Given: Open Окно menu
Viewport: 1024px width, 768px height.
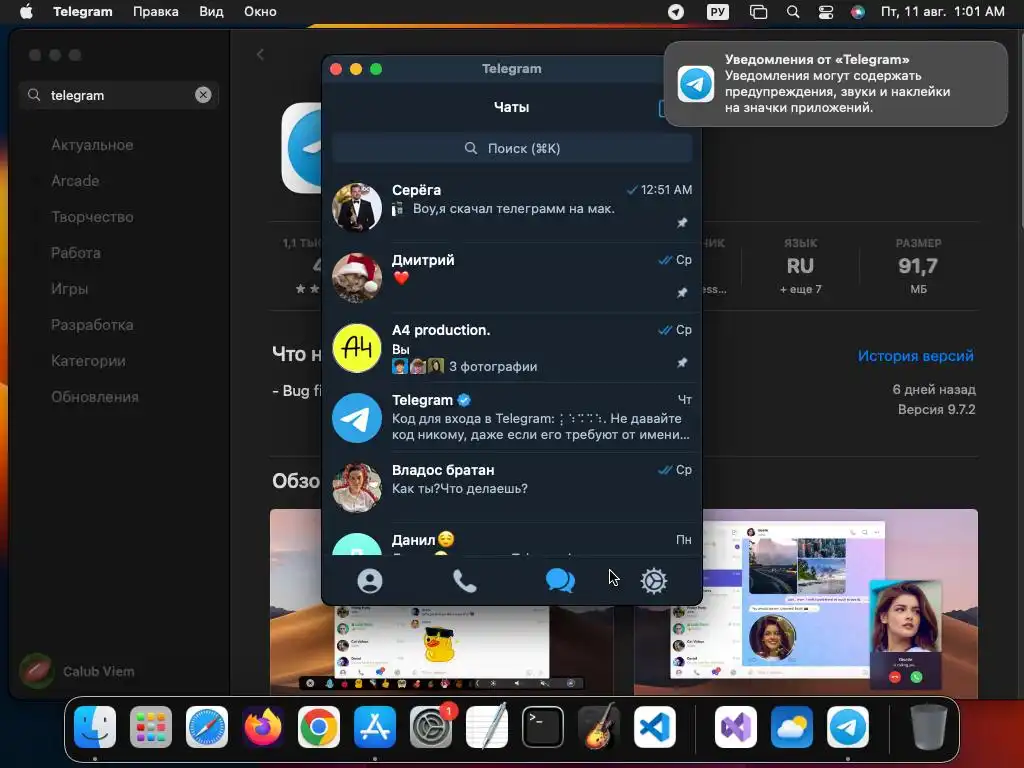Looking at the screenshot, I should pyautogui.click(x=260, y=12).
